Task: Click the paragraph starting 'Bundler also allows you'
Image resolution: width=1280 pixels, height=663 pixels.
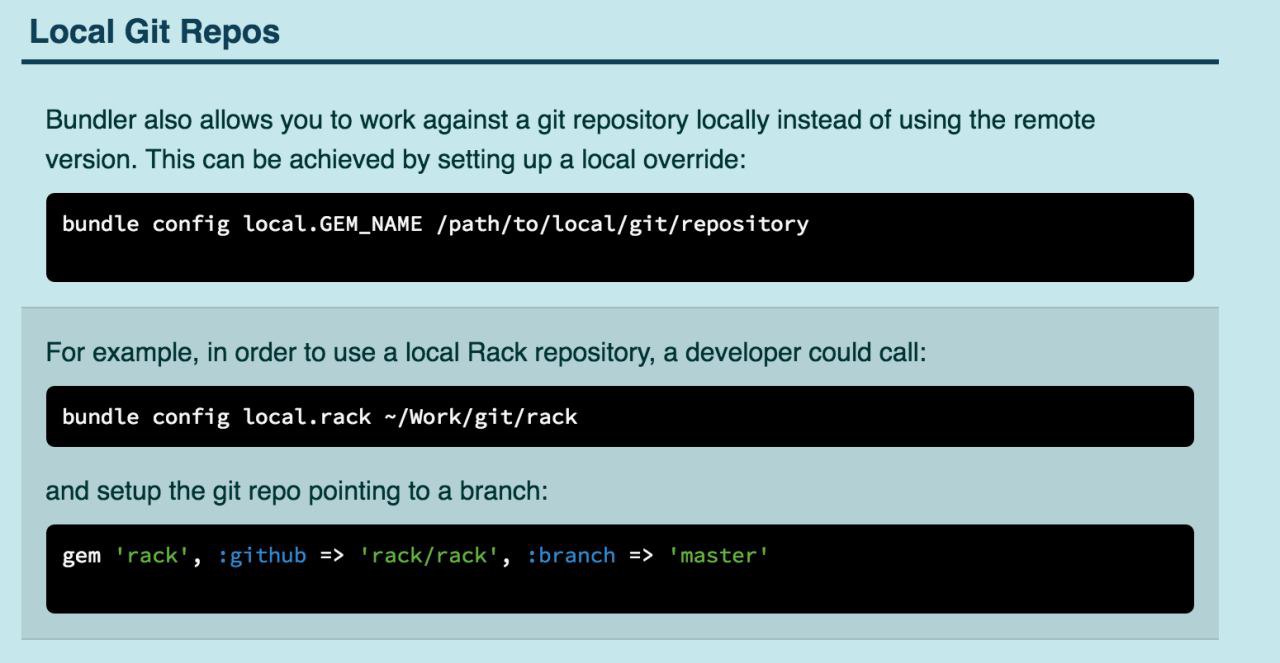Action: (x=570, y=140)
